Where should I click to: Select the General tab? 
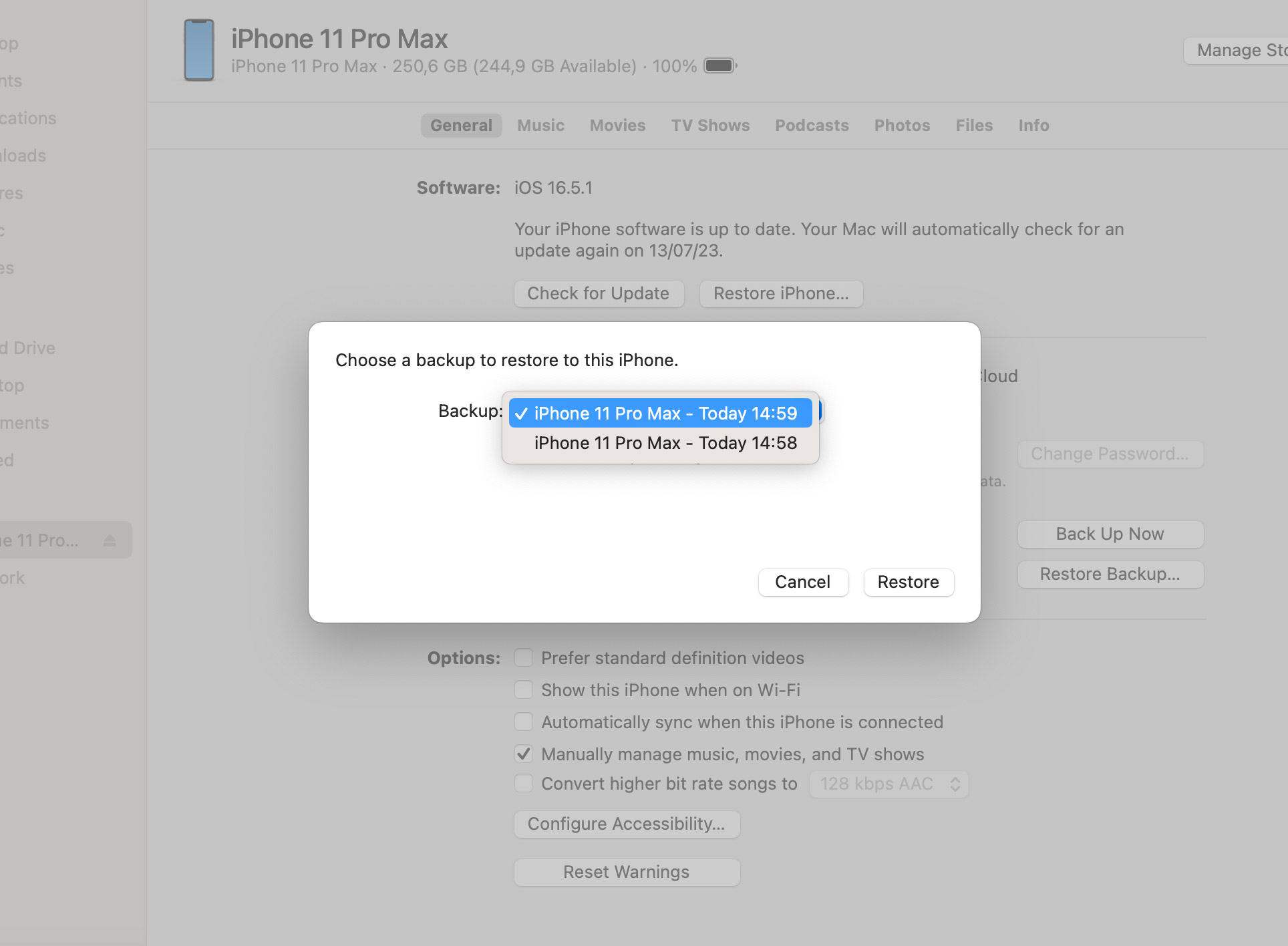(x=461, y=126)
